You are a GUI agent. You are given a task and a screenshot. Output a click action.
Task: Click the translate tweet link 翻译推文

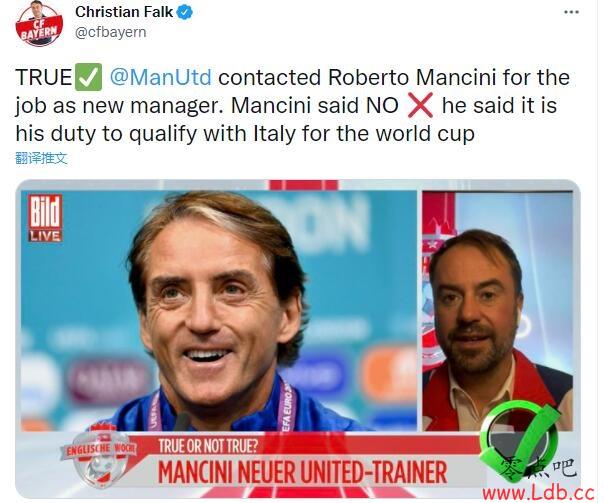coord(41,158)
